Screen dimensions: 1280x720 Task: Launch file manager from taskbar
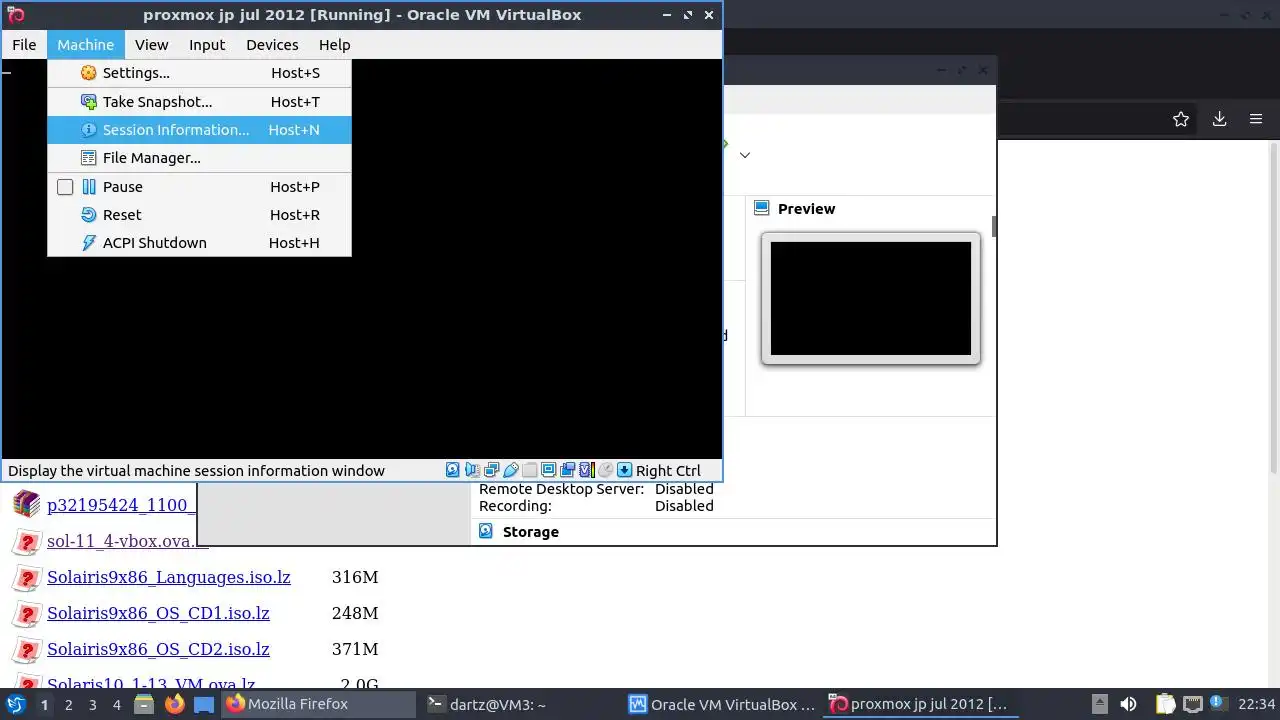[x=144, y=704]
